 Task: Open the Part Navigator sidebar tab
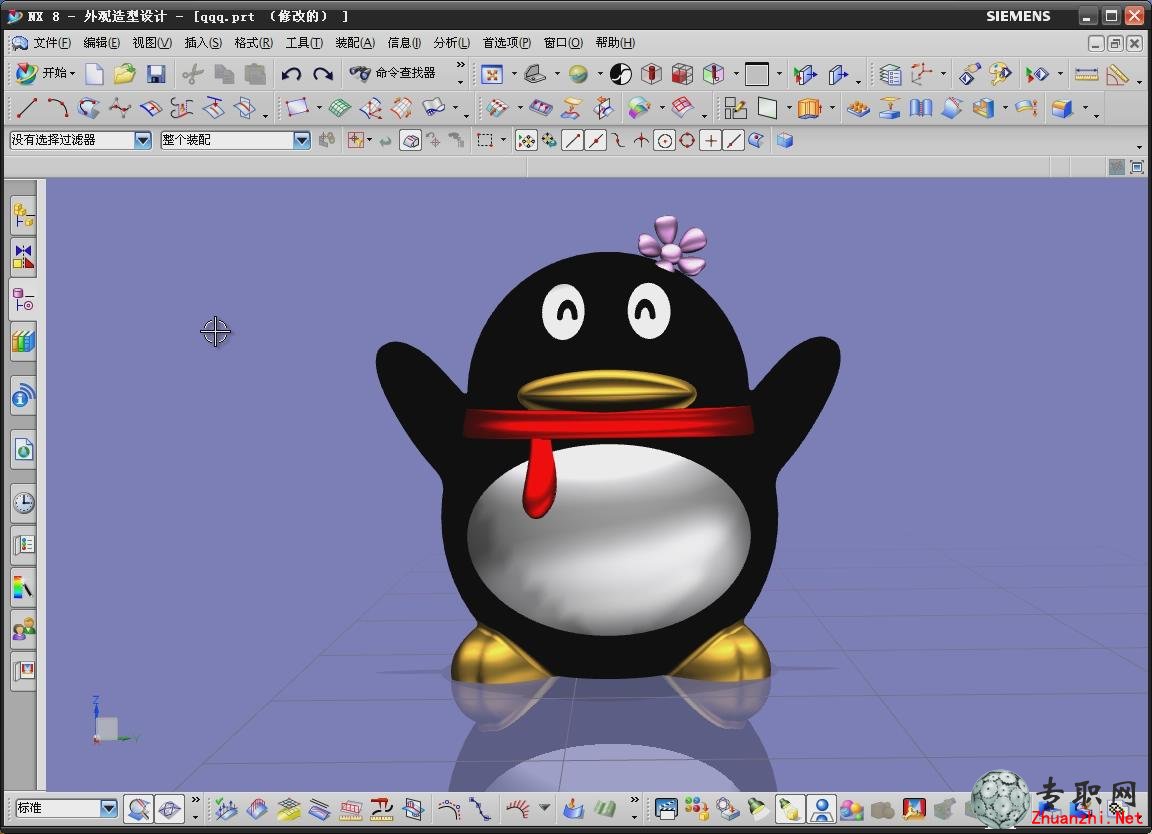(24, 300)
